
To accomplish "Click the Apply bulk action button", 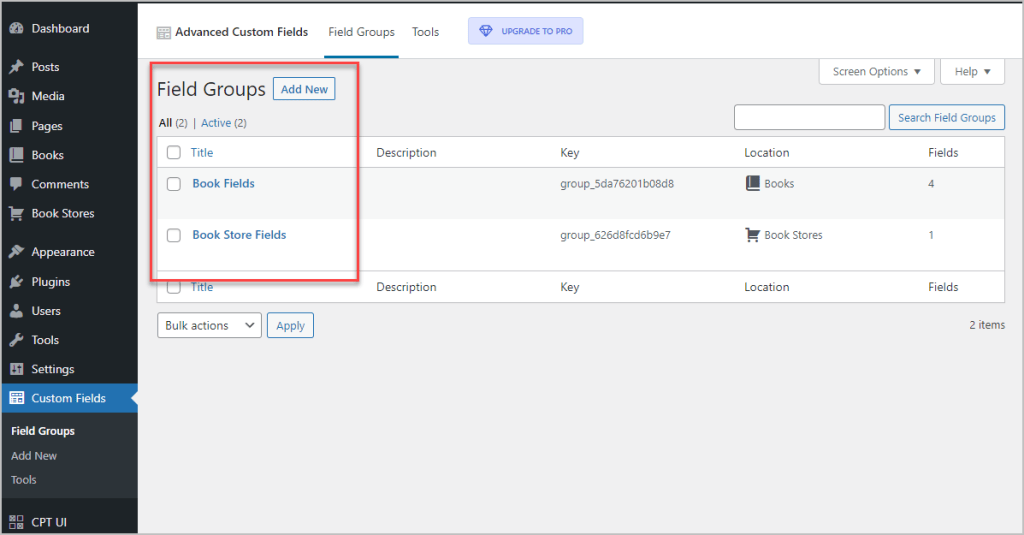I will [x=291, y=325].
